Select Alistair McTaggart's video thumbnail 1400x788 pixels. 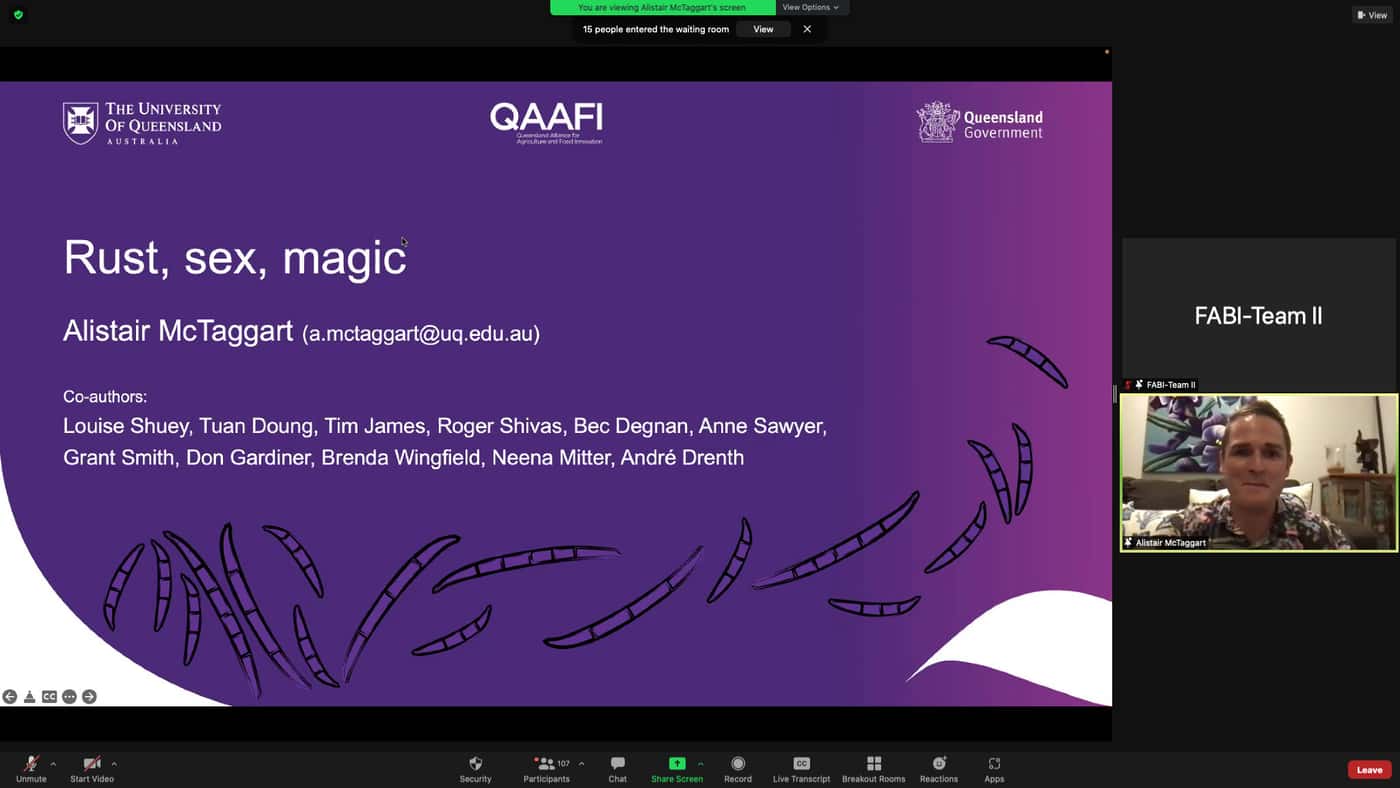click(1259, 472)
